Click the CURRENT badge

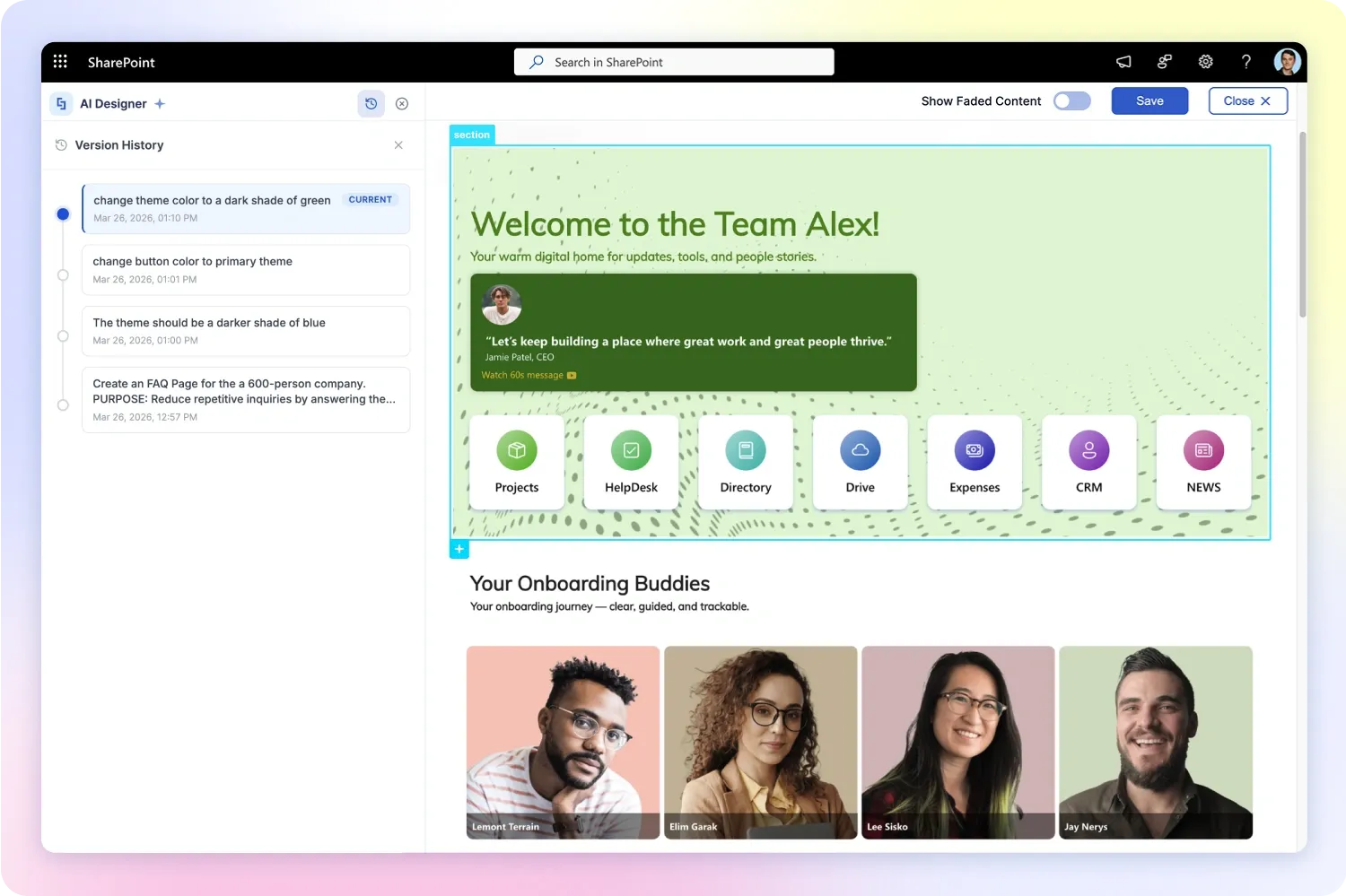pos(371,200)
